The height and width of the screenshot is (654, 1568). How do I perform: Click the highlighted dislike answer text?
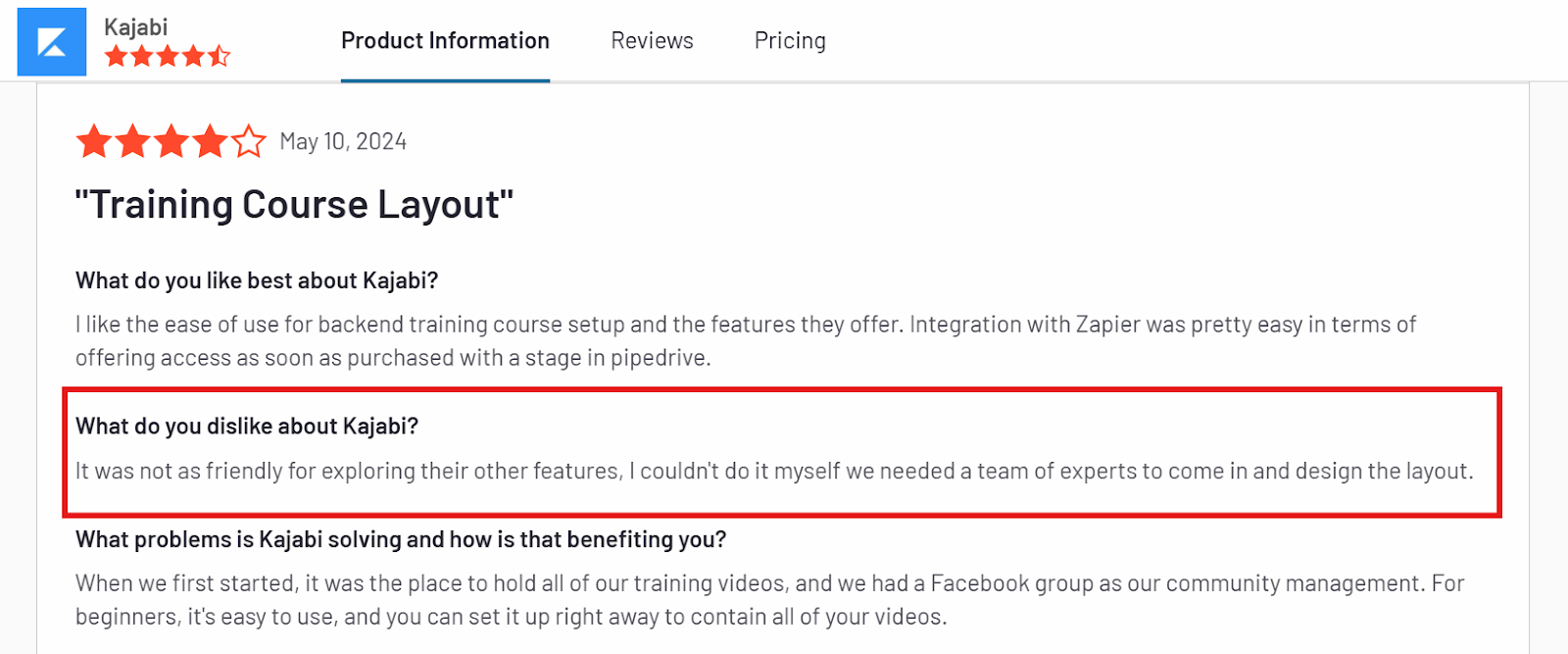773,471
